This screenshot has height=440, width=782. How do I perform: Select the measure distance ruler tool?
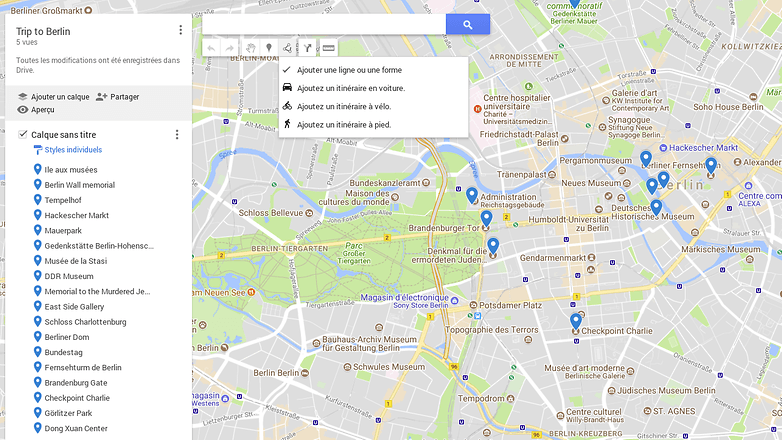pyautogui.click(x=328, y=48)
